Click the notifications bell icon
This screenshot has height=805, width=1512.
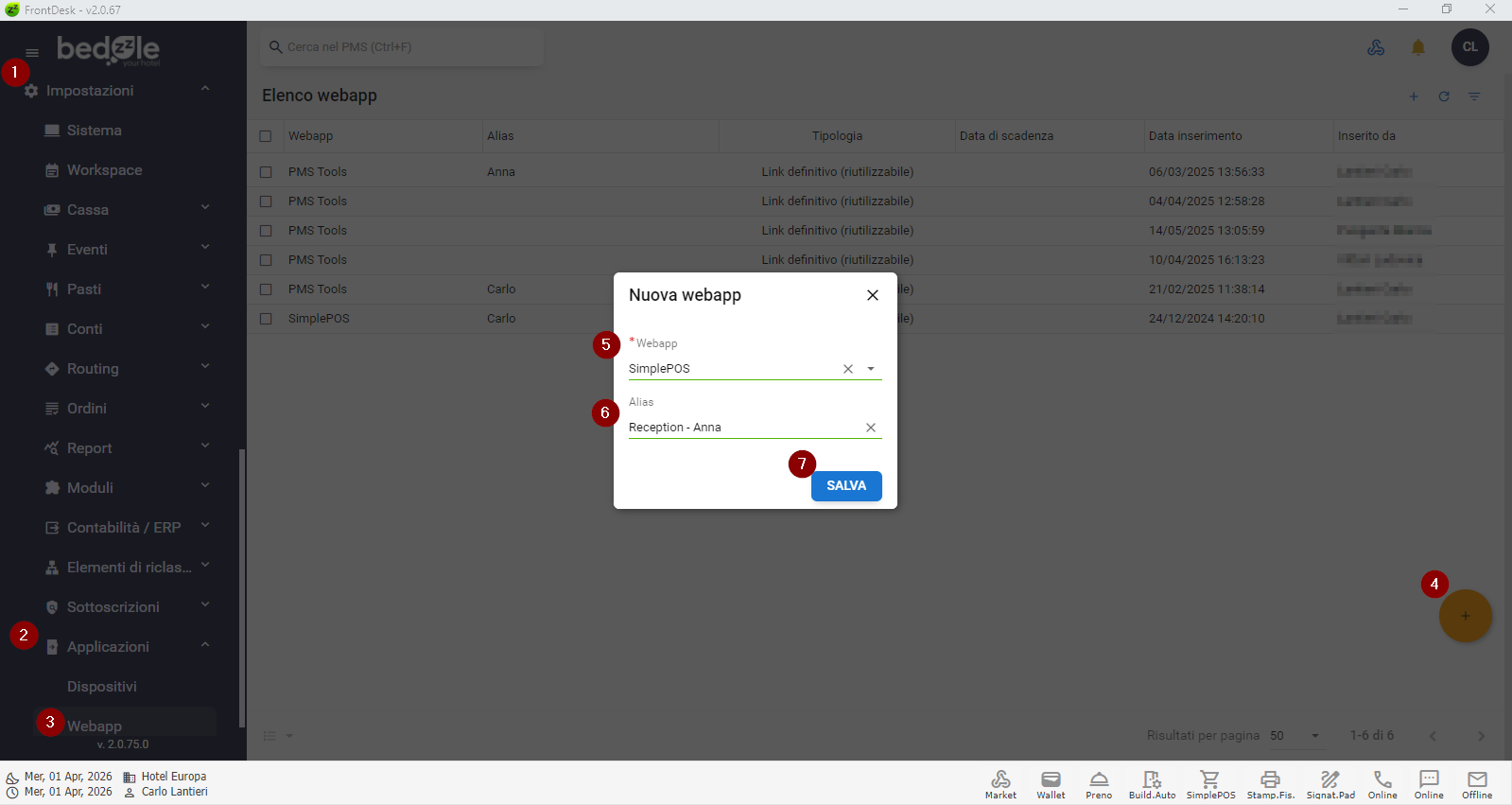(x=1417, y=47)
